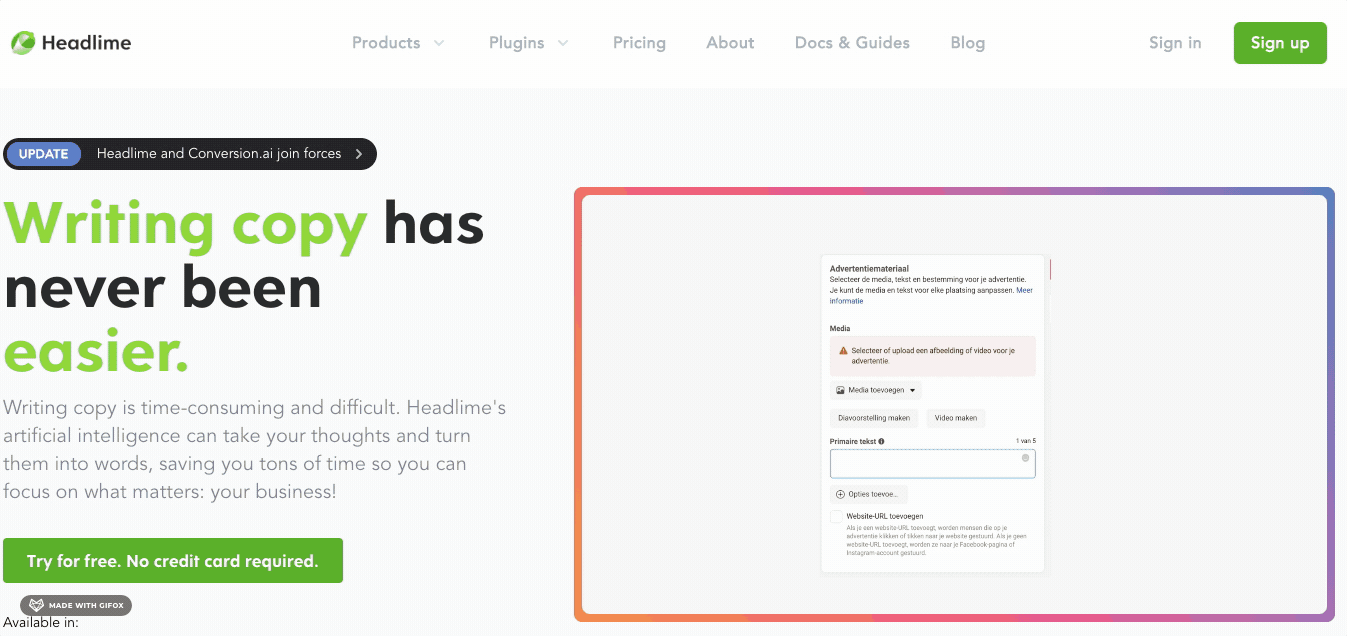Screen dimensions: 1347x636
Task: Open the Headlime and Conversion.ai update banner
Action: (190, 154)
